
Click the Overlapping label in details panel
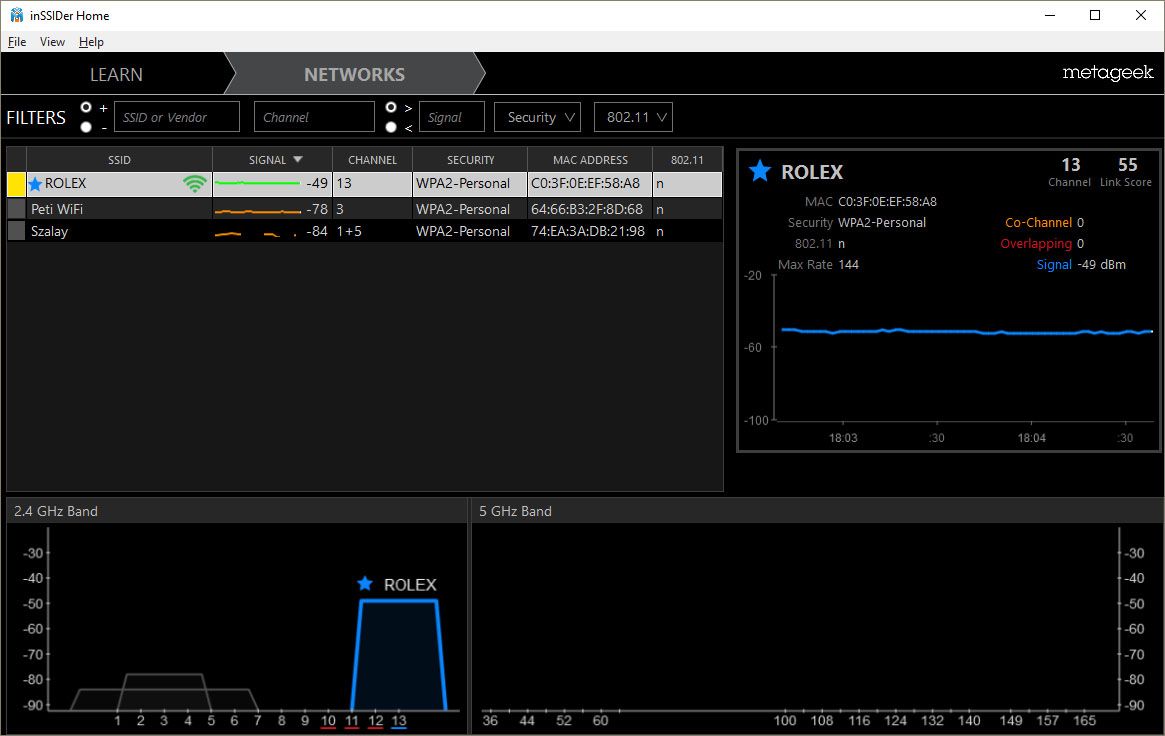point(1036,244)
